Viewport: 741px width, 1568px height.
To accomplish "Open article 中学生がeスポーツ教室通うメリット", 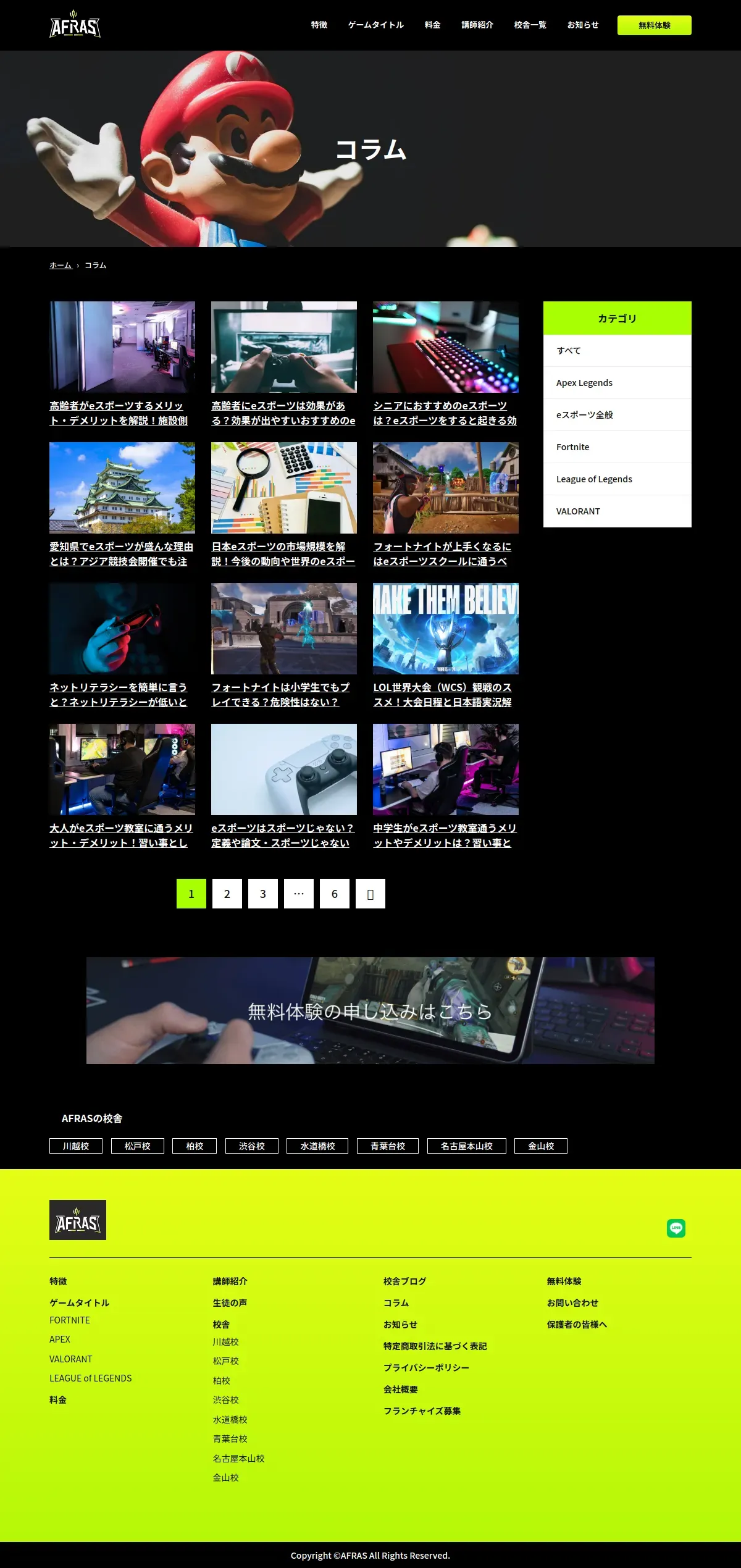I will 445,836.
